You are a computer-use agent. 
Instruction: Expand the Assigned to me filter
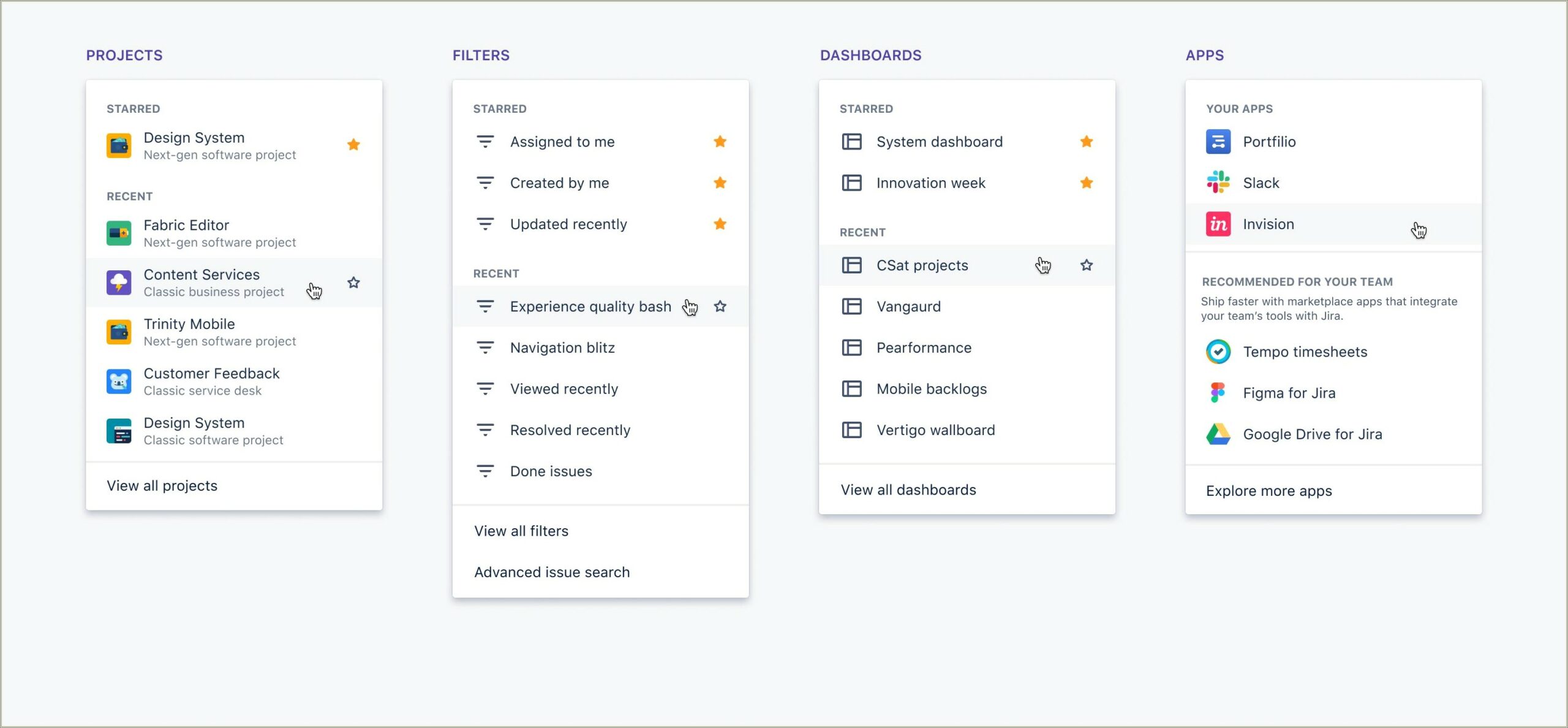point(562,141)
